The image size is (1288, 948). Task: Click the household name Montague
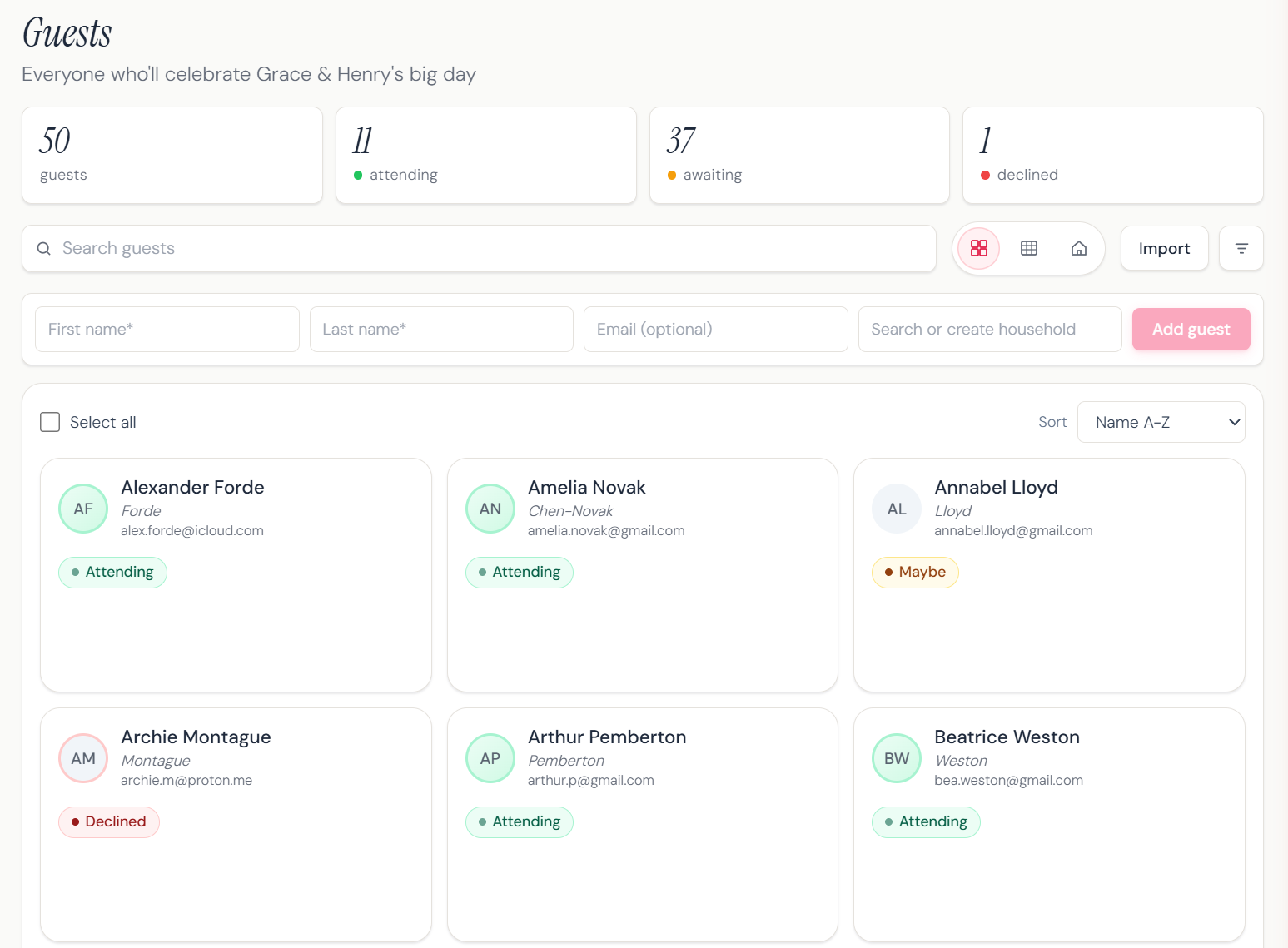click(156, 760)
